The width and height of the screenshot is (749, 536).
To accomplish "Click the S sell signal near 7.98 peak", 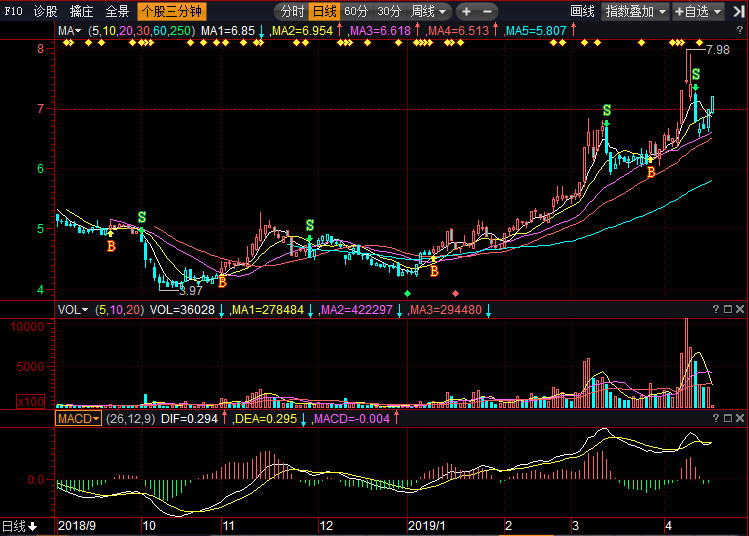I will pos(696,74).
